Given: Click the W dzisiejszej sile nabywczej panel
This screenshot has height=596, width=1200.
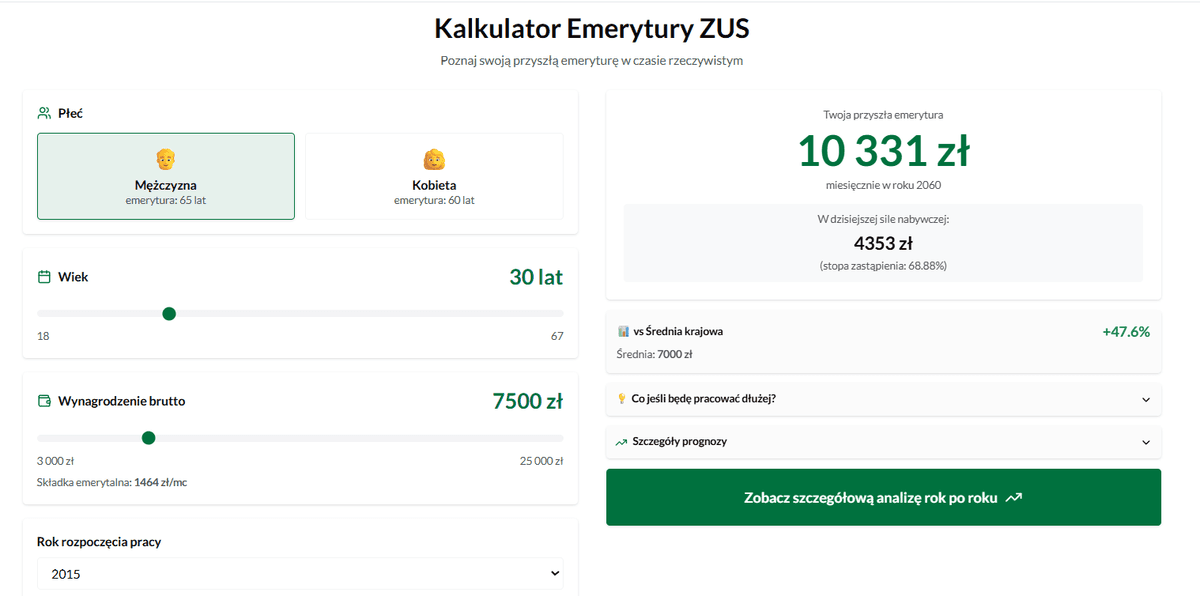Looking at the screenshot, I should click(883, 241).
